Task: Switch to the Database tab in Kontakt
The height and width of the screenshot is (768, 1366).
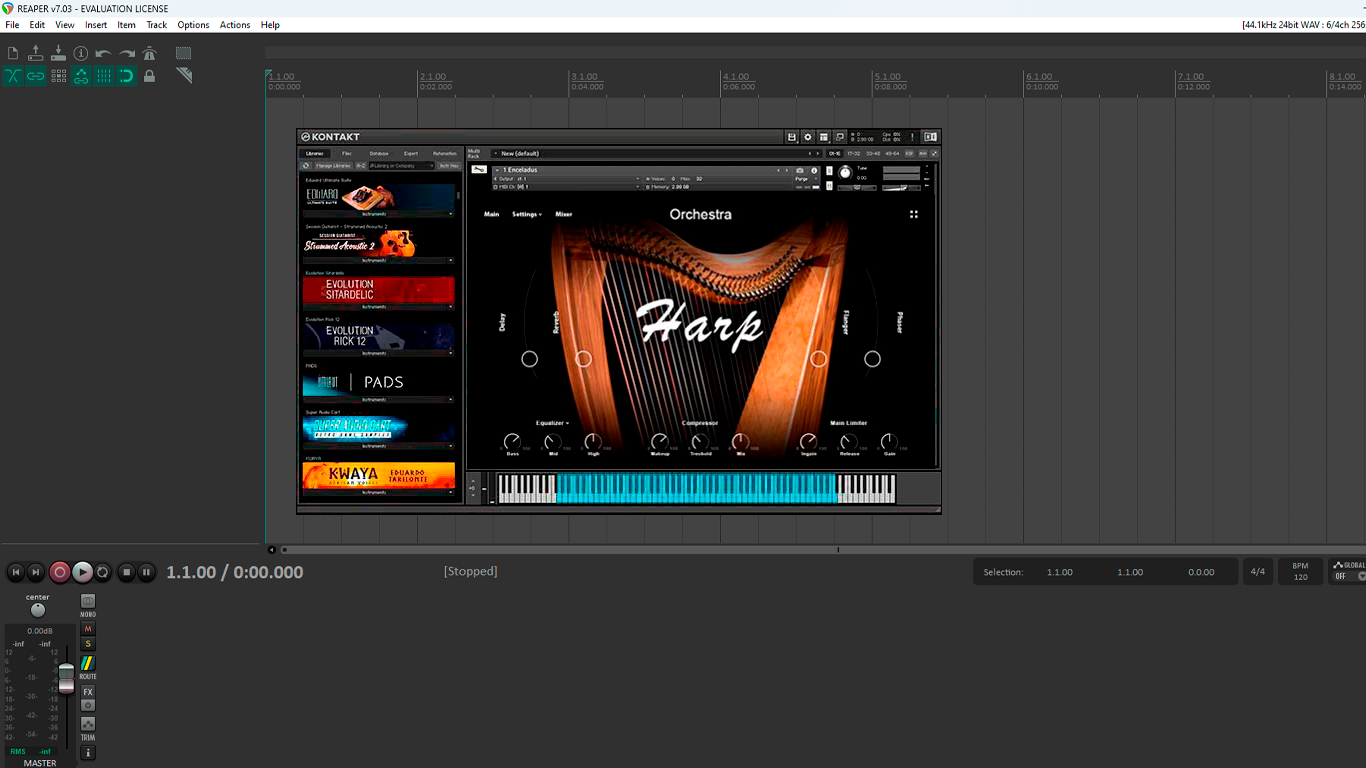Action: click(379, 153)
